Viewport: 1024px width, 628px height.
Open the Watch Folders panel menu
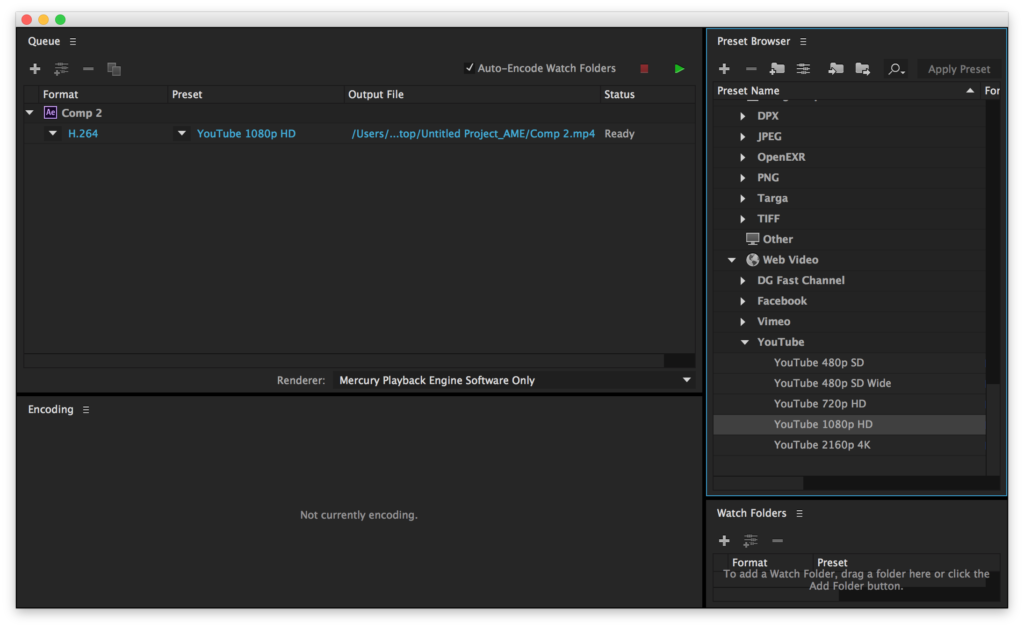[799, 514]
